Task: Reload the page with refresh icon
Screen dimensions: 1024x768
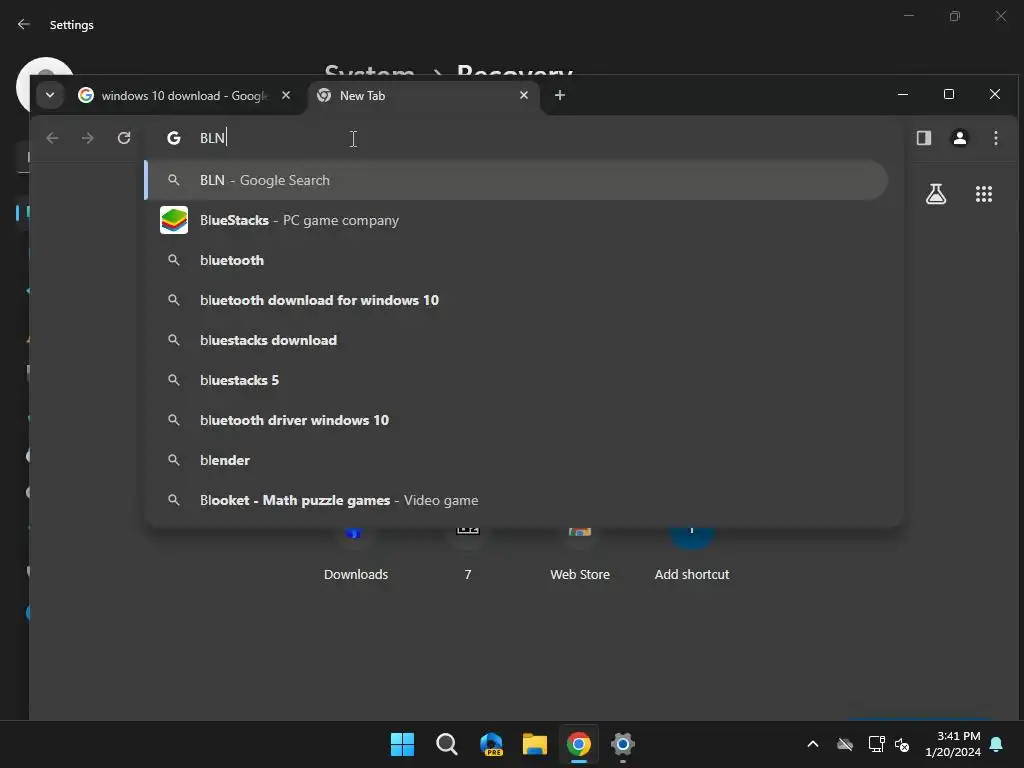Action: click(x=124, y=138)
